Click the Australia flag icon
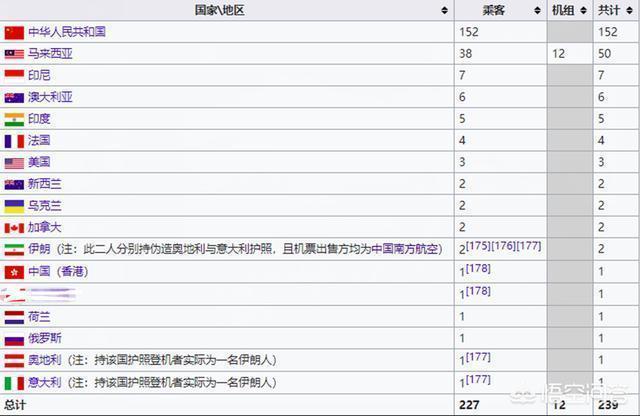Screen dimensions: 640x416 [x=14, y=98]
